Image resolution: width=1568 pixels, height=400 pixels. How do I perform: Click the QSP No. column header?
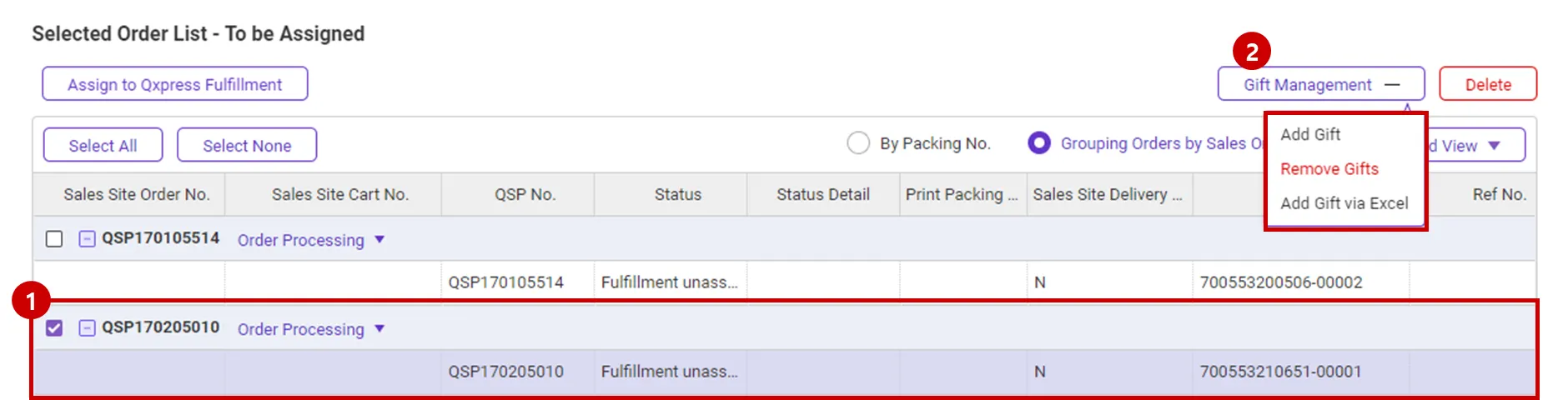525,195
